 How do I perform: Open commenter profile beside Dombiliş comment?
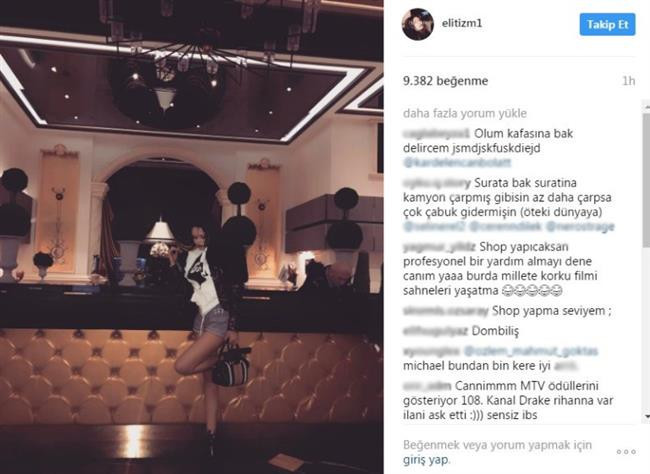[x=435, y=331]
